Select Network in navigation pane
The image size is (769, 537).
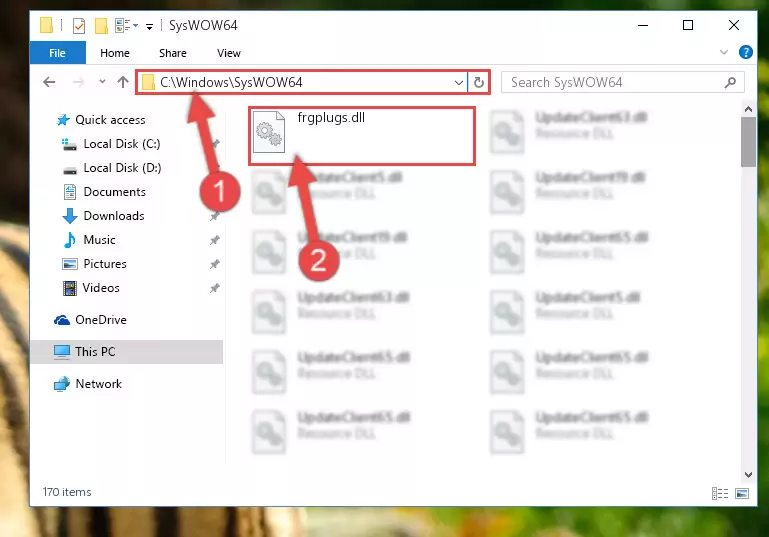coord(98,384)
